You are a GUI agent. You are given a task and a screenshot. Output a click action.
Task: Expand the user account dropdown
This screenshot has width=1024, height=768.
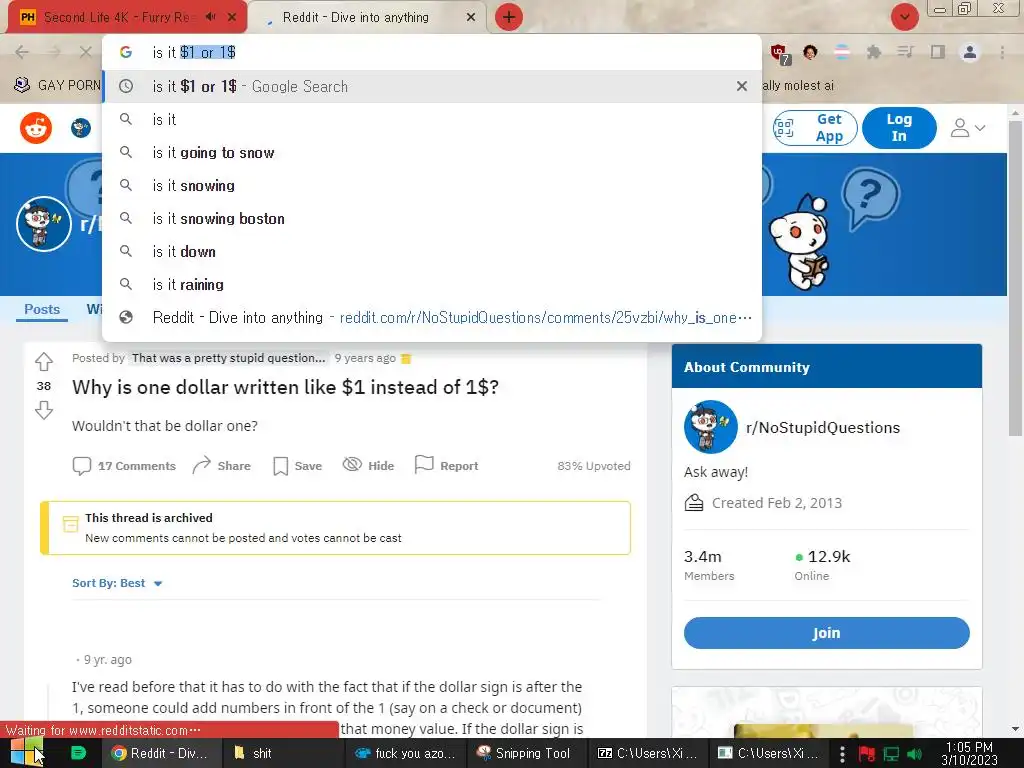[x=968, y=128]
